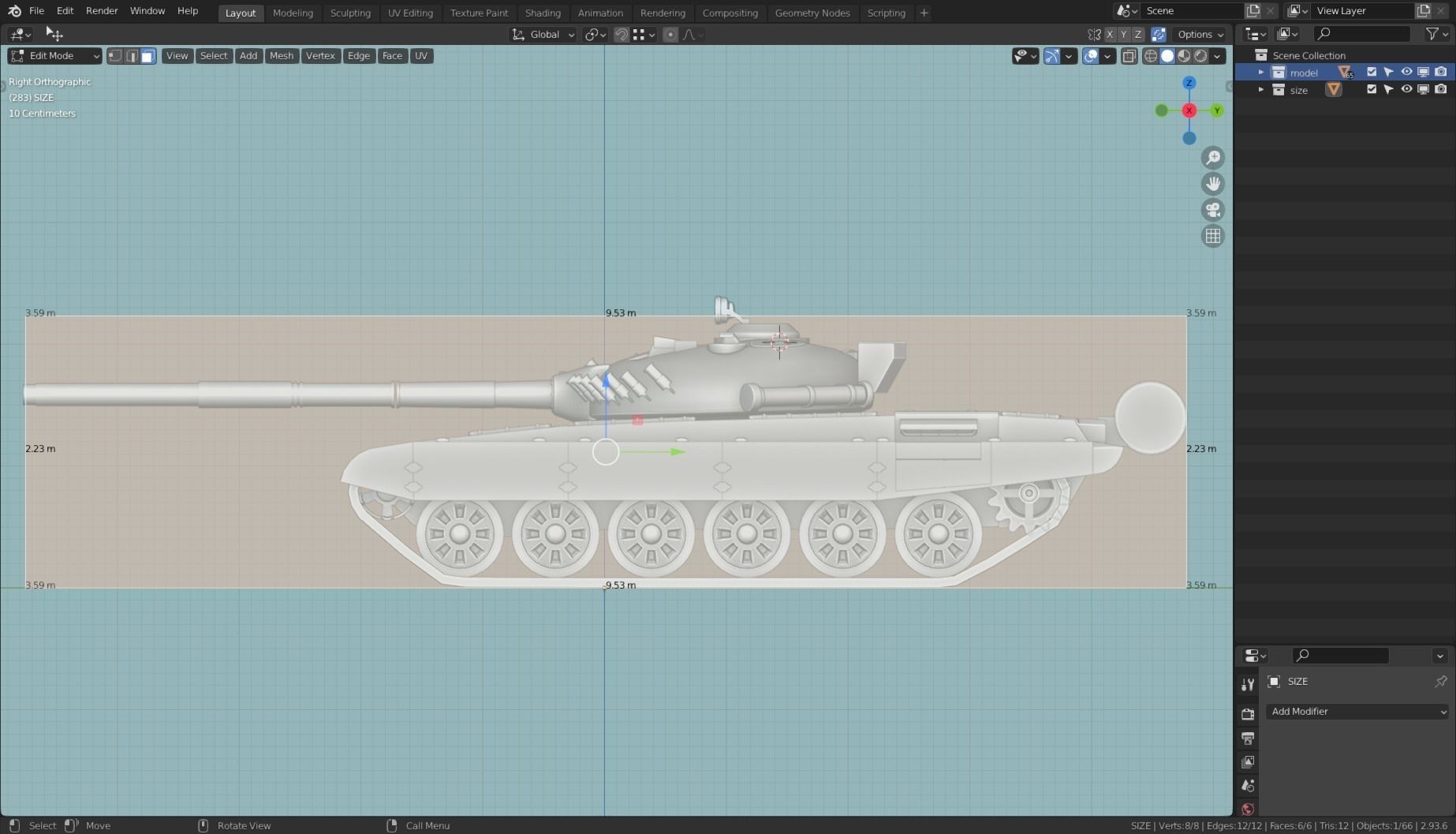Hide the size collection with eye icon

(x=1406, y=90)
